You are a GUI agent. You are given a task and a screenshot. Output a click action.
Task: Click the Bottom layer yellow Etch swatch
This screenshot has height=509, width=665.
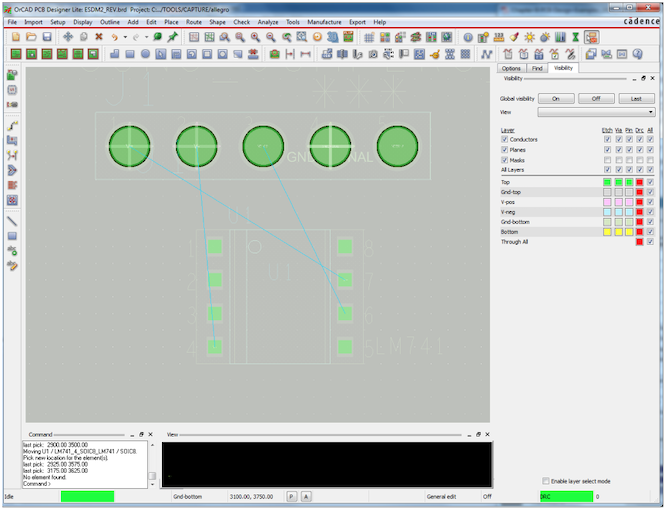607,231
